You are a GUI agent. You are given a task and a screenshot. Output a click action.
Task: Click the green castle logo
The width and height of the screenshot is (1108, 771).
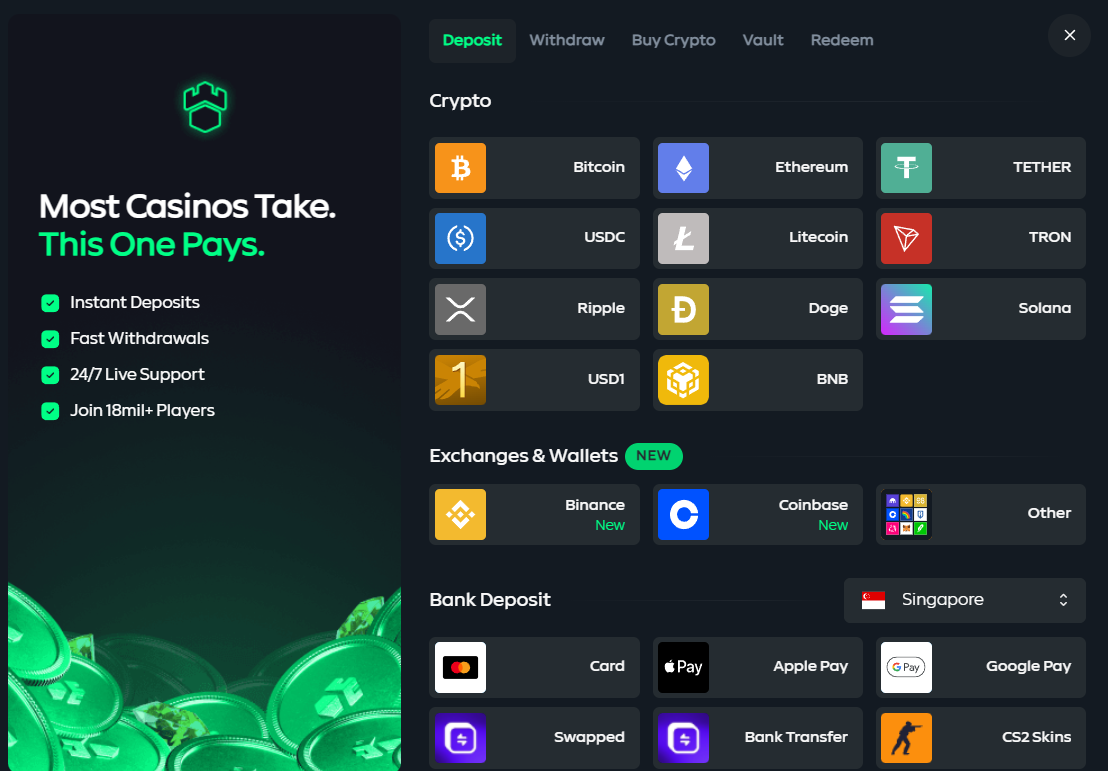205,107
